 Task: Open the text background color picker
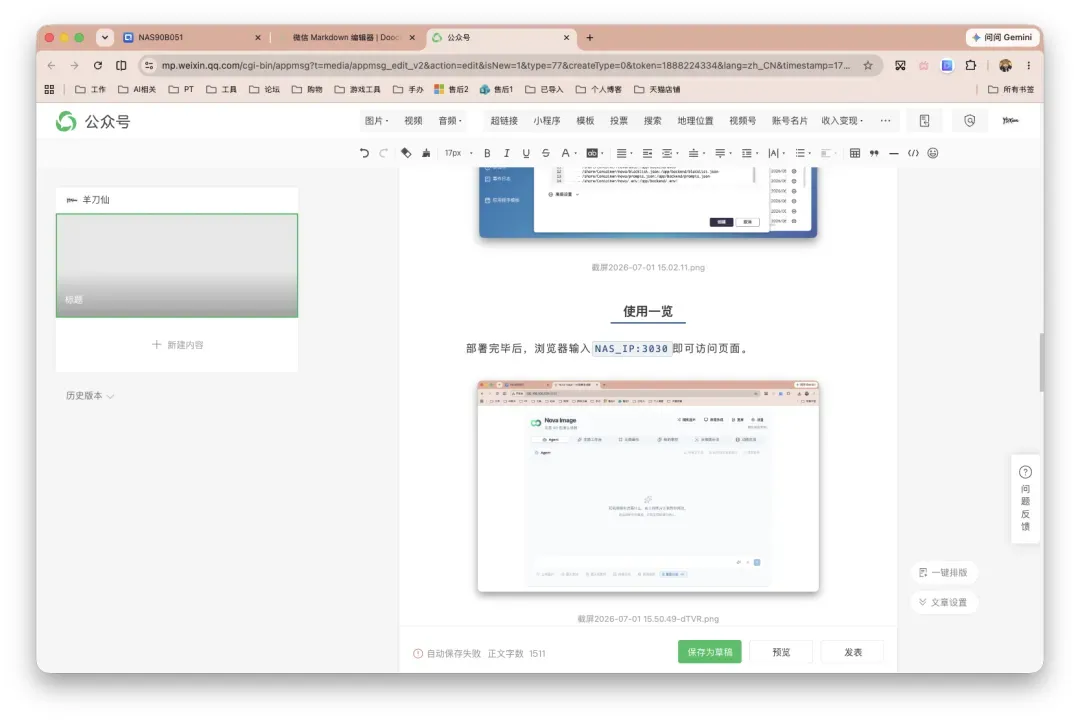point(594,154)
